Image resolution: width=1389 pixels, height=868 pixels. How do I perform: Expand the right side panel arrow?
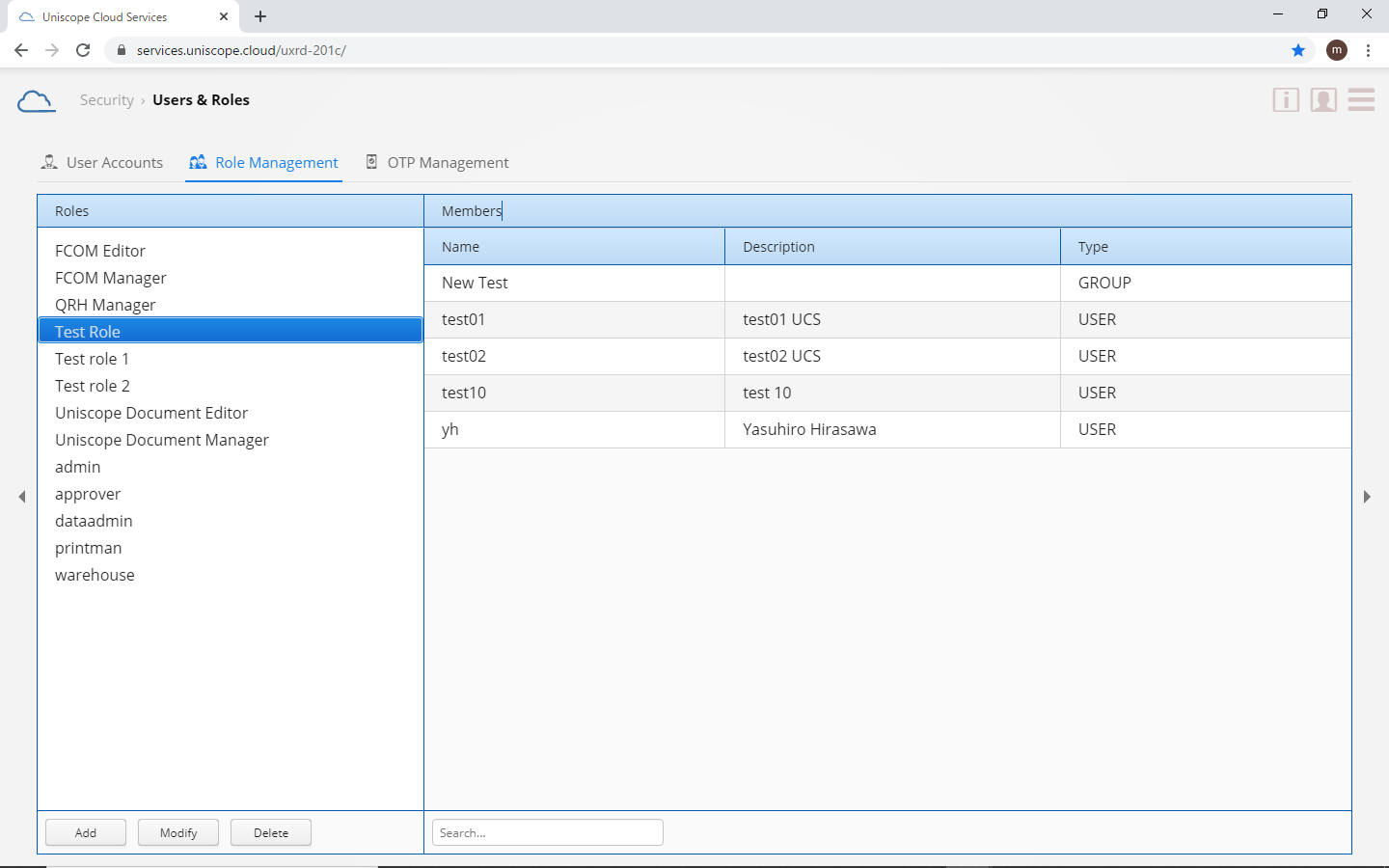click(1367, 497)
